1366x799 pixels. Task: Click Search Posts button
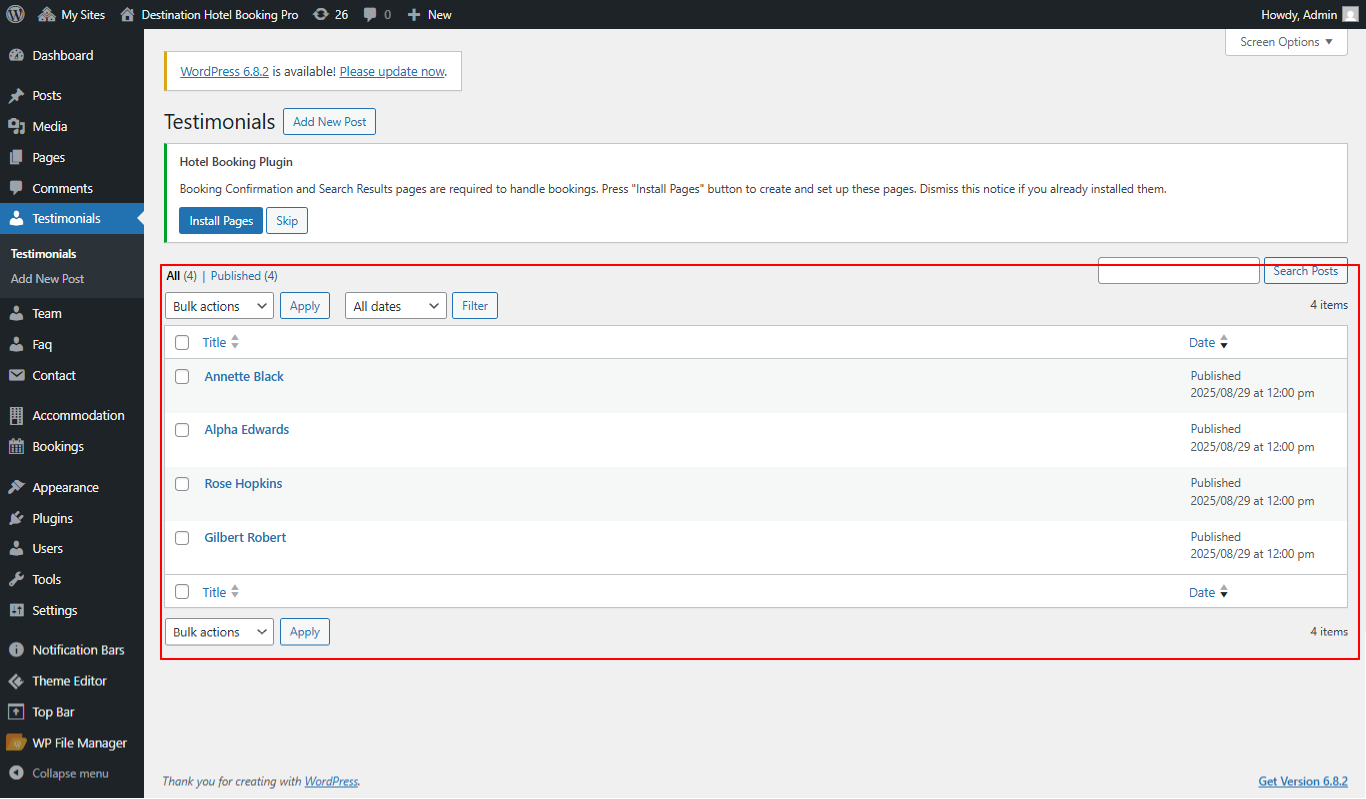[x=1306, y=271]
